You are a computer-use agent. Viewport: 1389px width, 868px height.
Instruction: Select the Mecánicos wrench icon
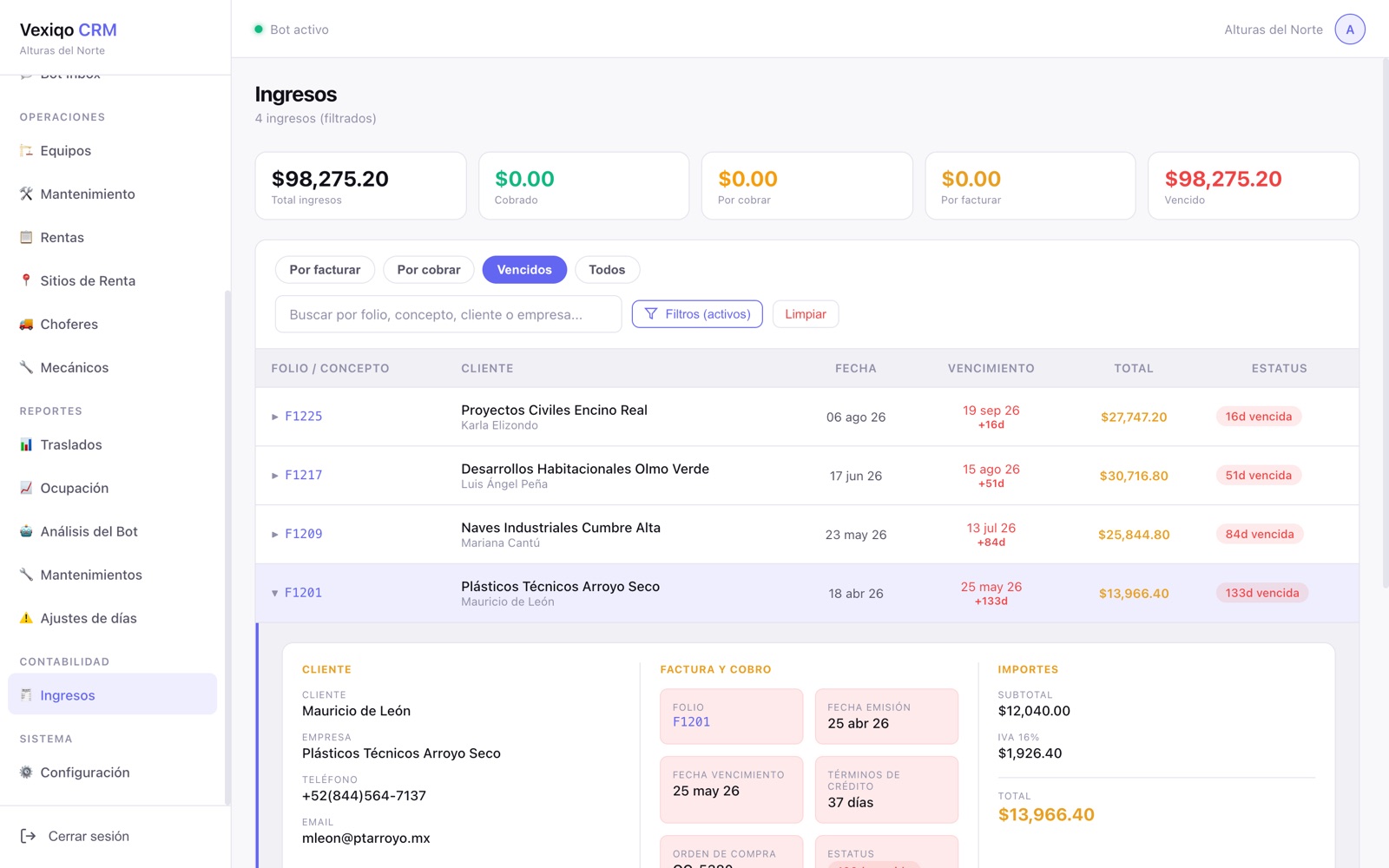[x=26, y=368]
